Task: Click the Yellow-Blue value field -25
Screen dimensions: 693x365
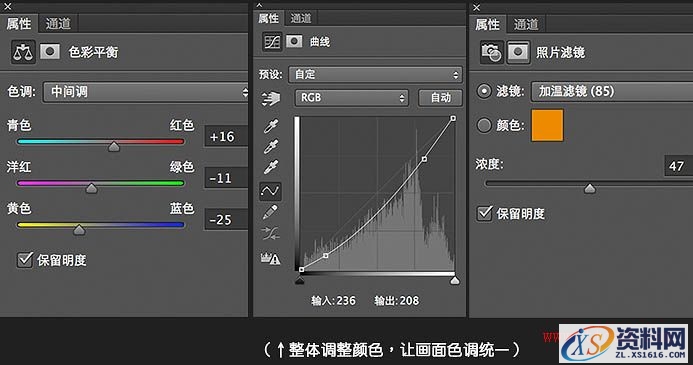Action: [226, 220]
